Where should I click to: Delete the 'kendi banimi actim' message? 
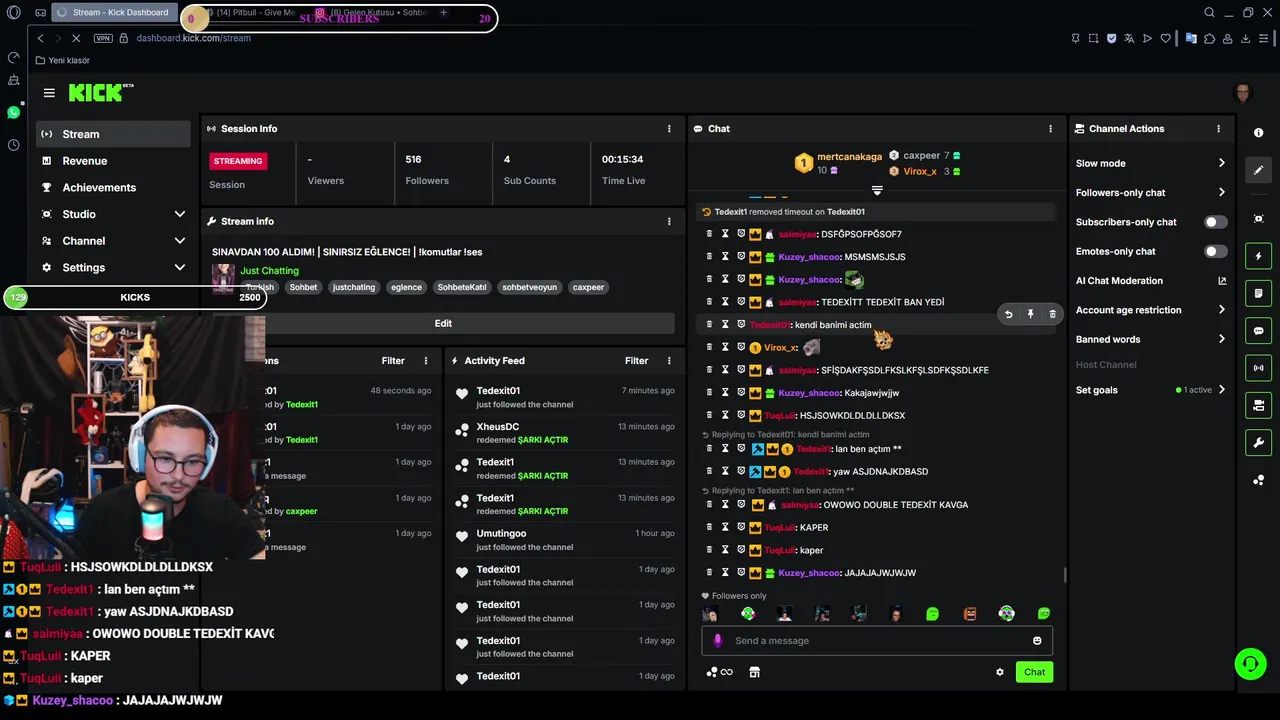(1052, 314)
